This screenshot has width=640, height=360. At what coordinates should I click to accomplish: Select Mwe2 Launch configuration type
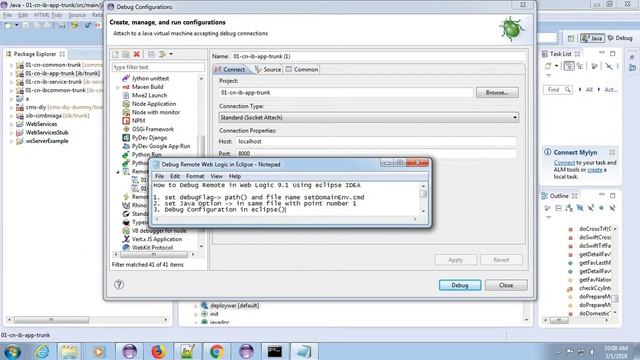click(149, 95)
